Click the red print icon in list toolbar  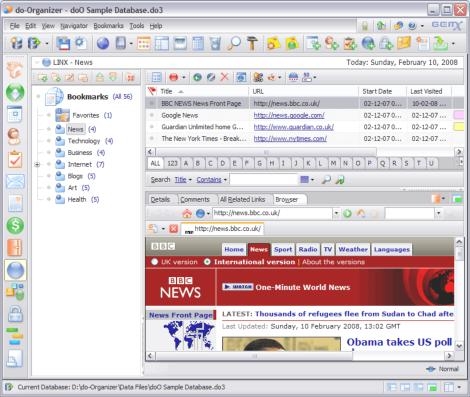[x=174, y=77]
